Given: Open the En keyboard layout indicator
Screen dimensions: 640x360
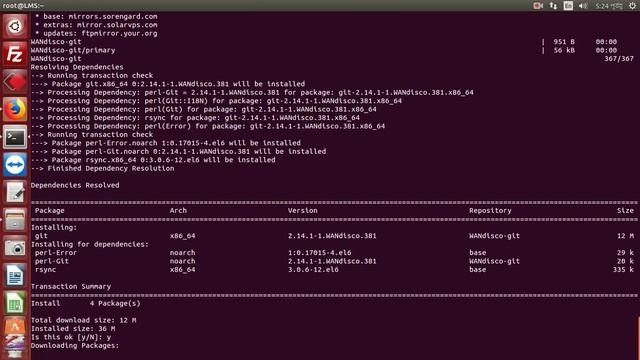Looking at the screenshot, I should click(568, 6).
